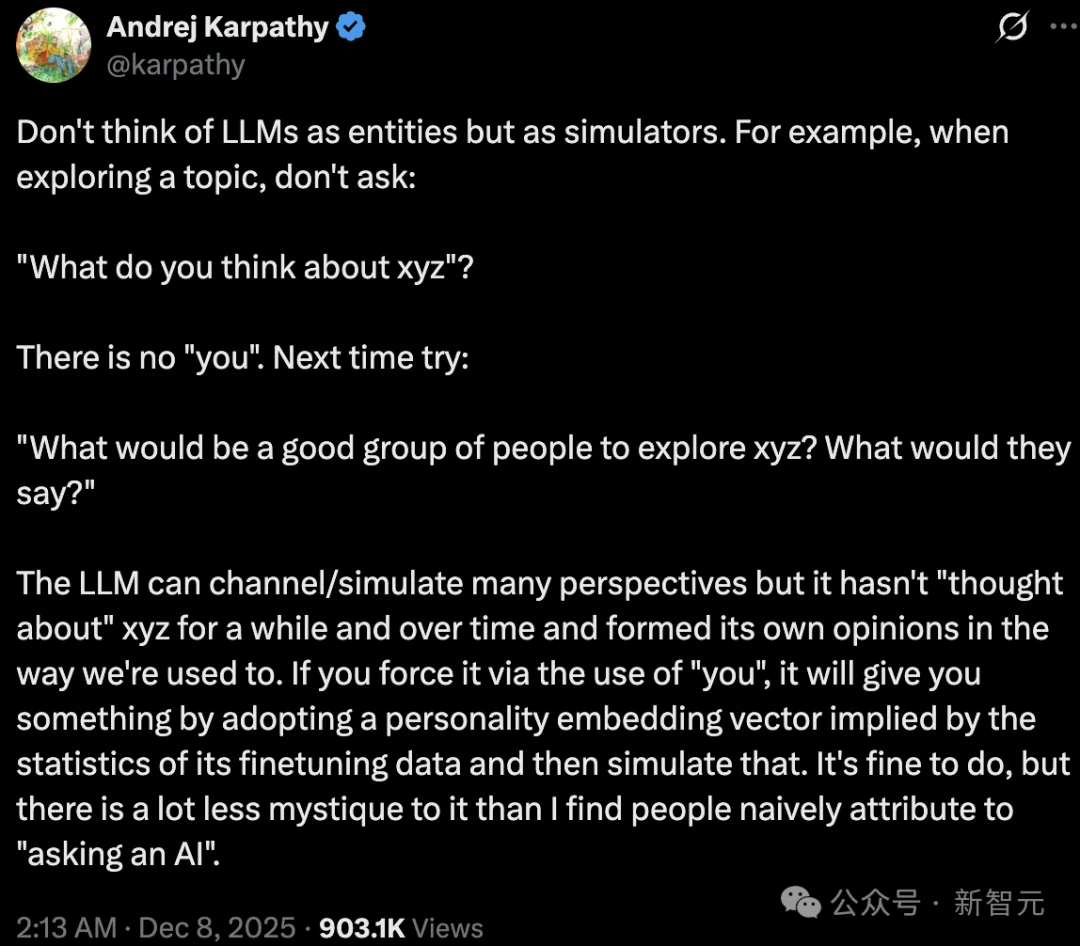Click the 2:13 AM timestamp
The height and width of the screenshot is (946, 1080).
click(65, 927)
